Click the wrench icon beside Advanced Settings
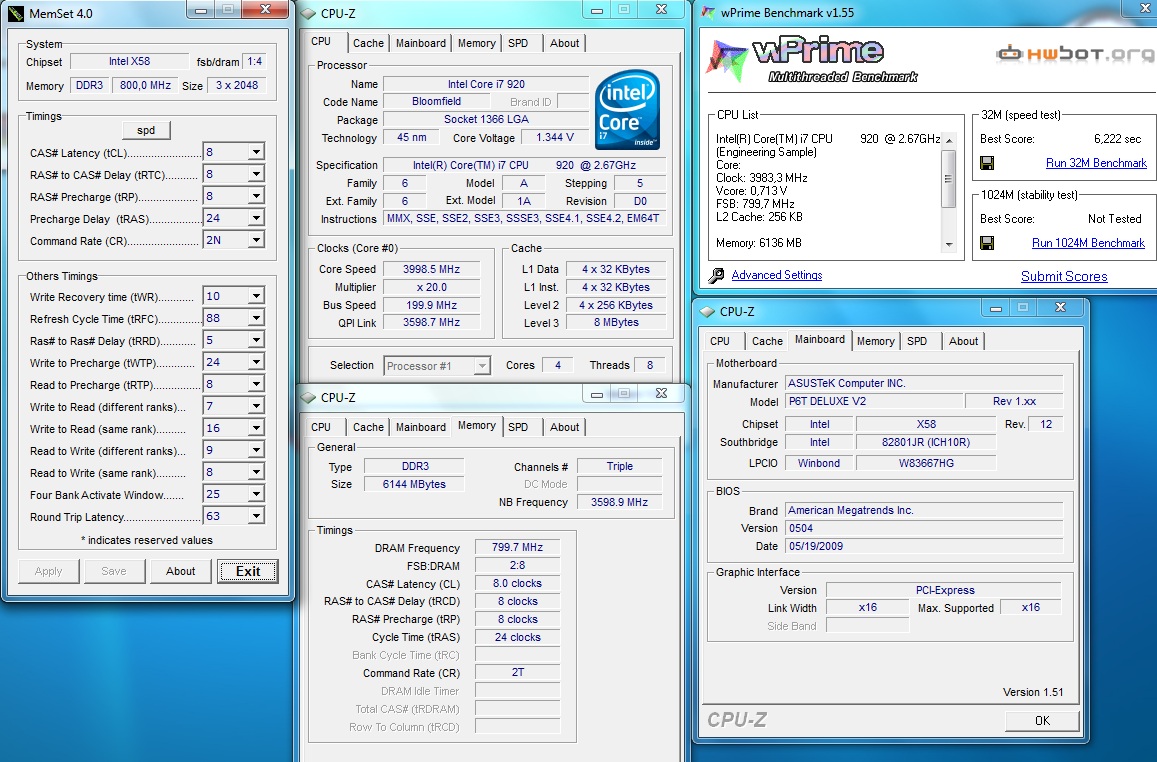This screenshot has height=762, width=1157. [x=716, y=275]
